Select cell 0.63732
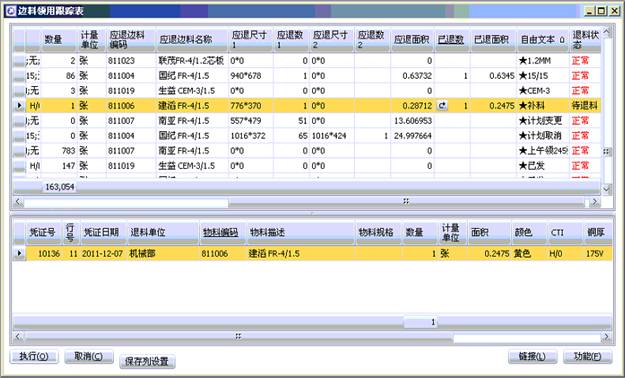 pyautogui.click(x=412, y=76)
